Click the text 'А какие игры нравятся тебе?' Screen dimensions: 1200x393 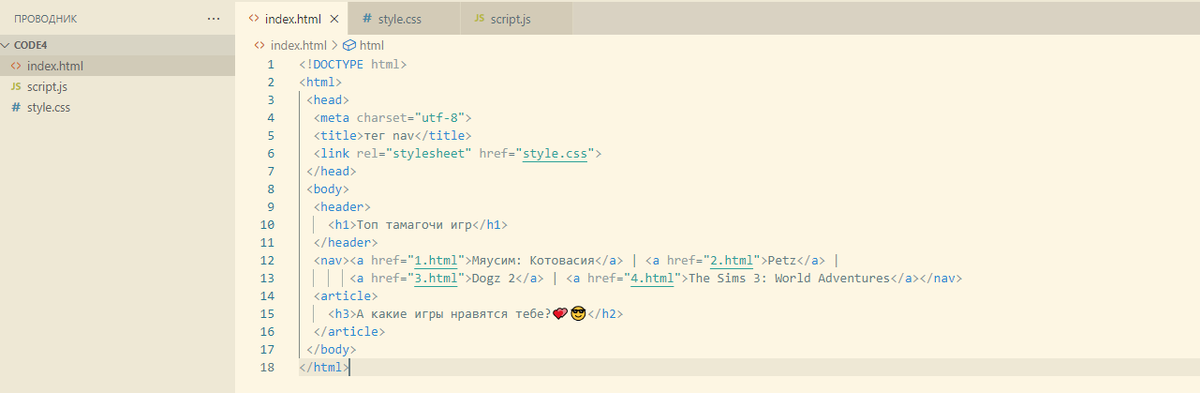[x=454, y=314]
